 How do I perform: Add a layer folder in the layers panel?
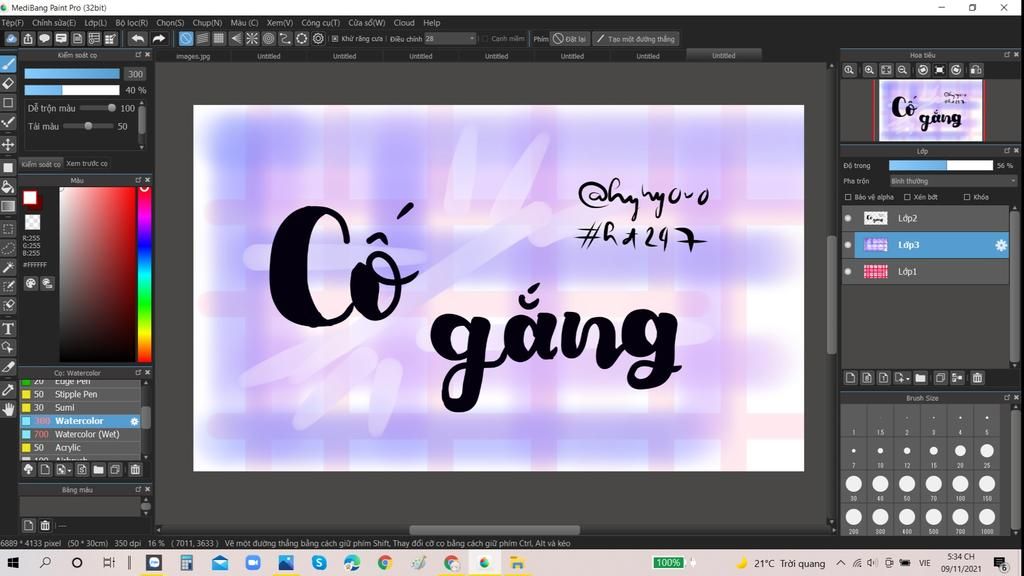pyautogui.click(x=920, y=377)
